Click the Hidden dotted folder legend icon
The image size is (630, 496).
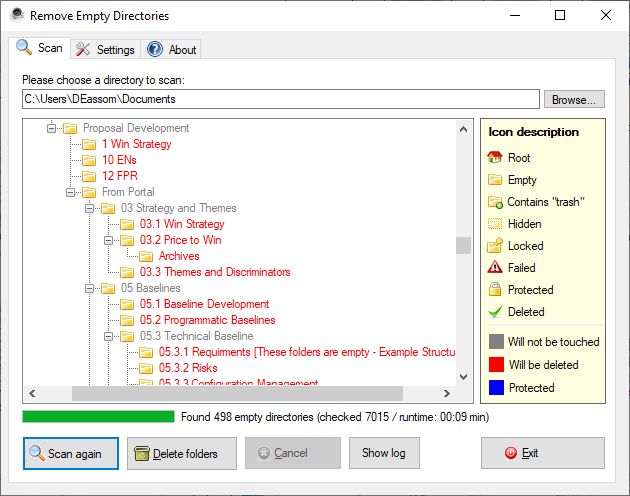coord(495,223)
